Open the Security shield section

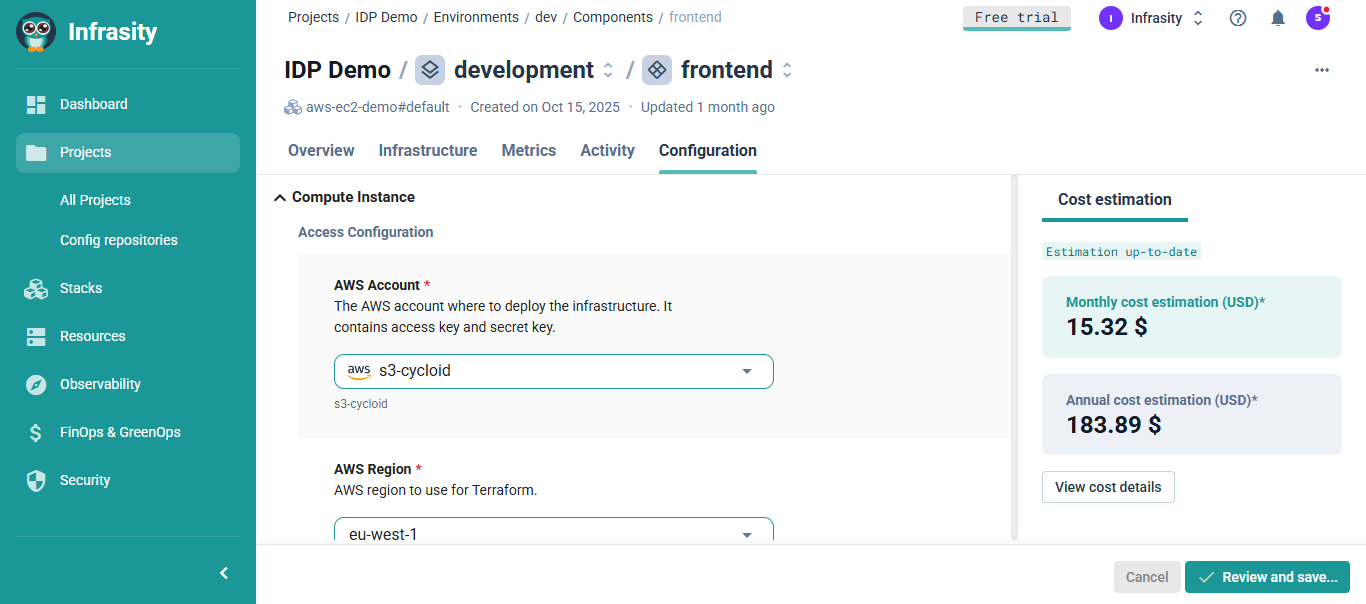click(37, 480)
